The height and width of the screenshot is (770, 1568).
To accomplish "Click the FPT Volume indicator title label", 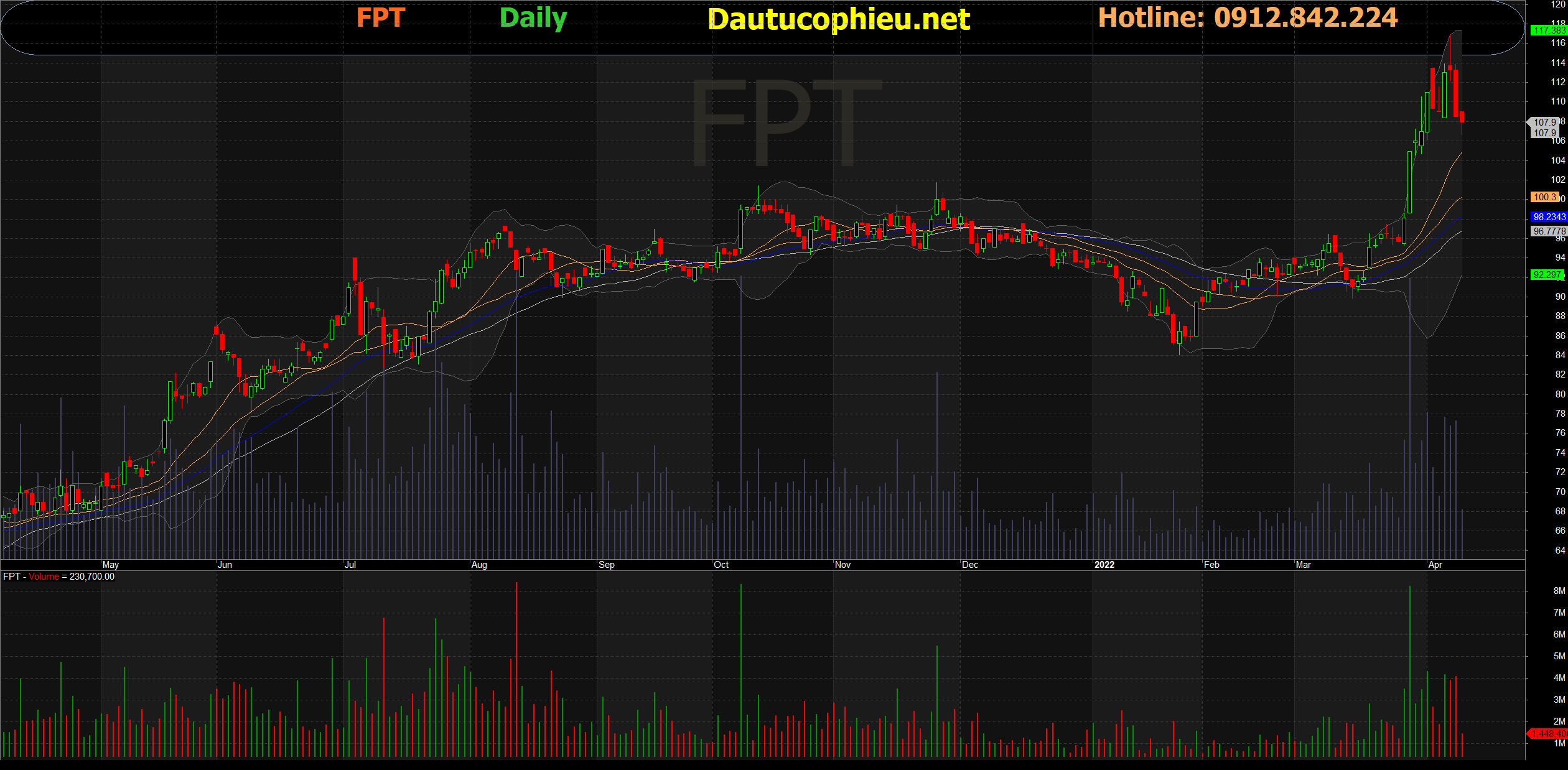I will (x=58, y=577).
